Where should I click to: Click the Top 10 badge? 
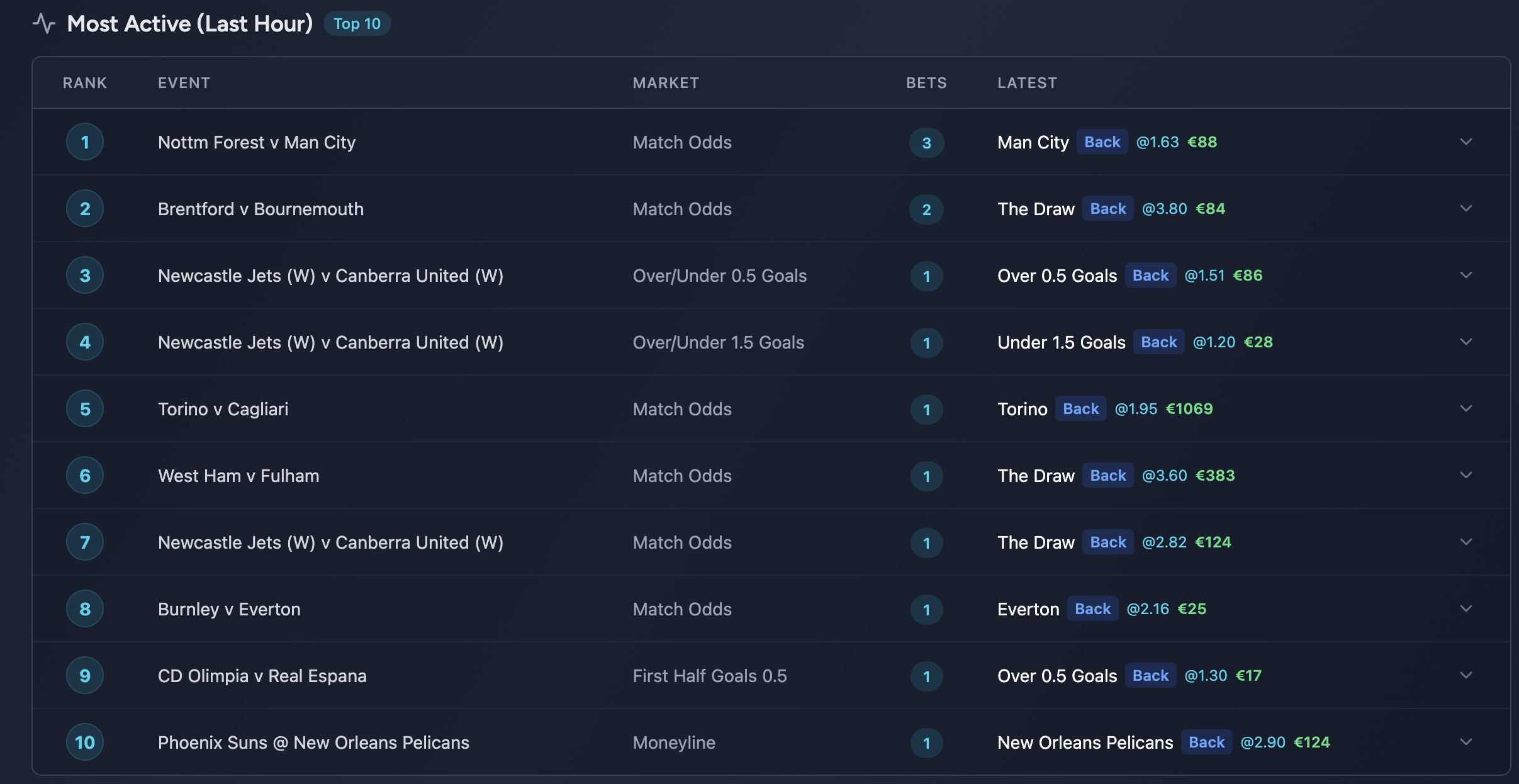356,23
